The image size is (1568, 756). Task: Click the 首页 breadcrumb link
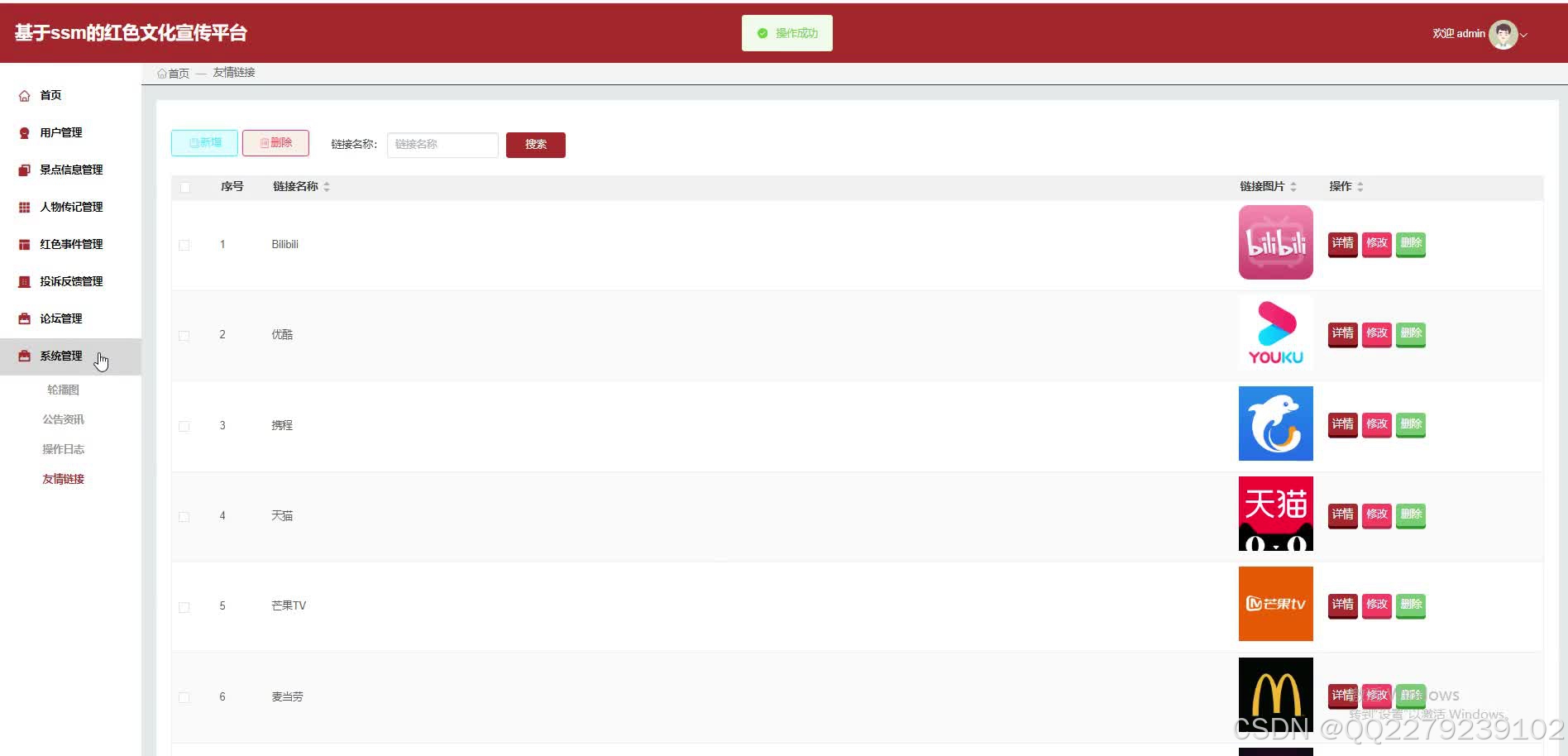(x=179, y=74)
